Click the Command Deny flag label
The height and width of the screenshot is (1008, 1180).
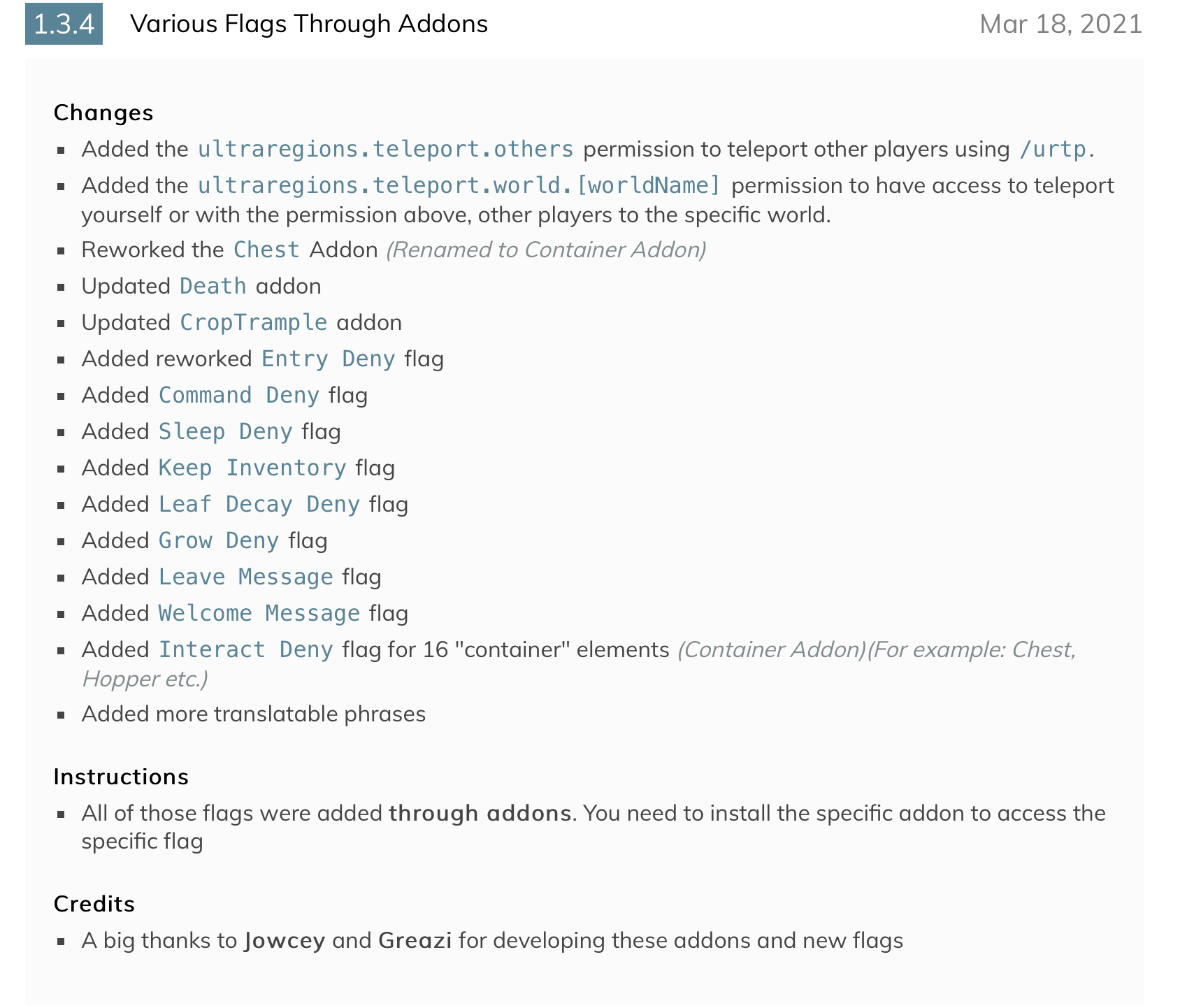[239, 395]
